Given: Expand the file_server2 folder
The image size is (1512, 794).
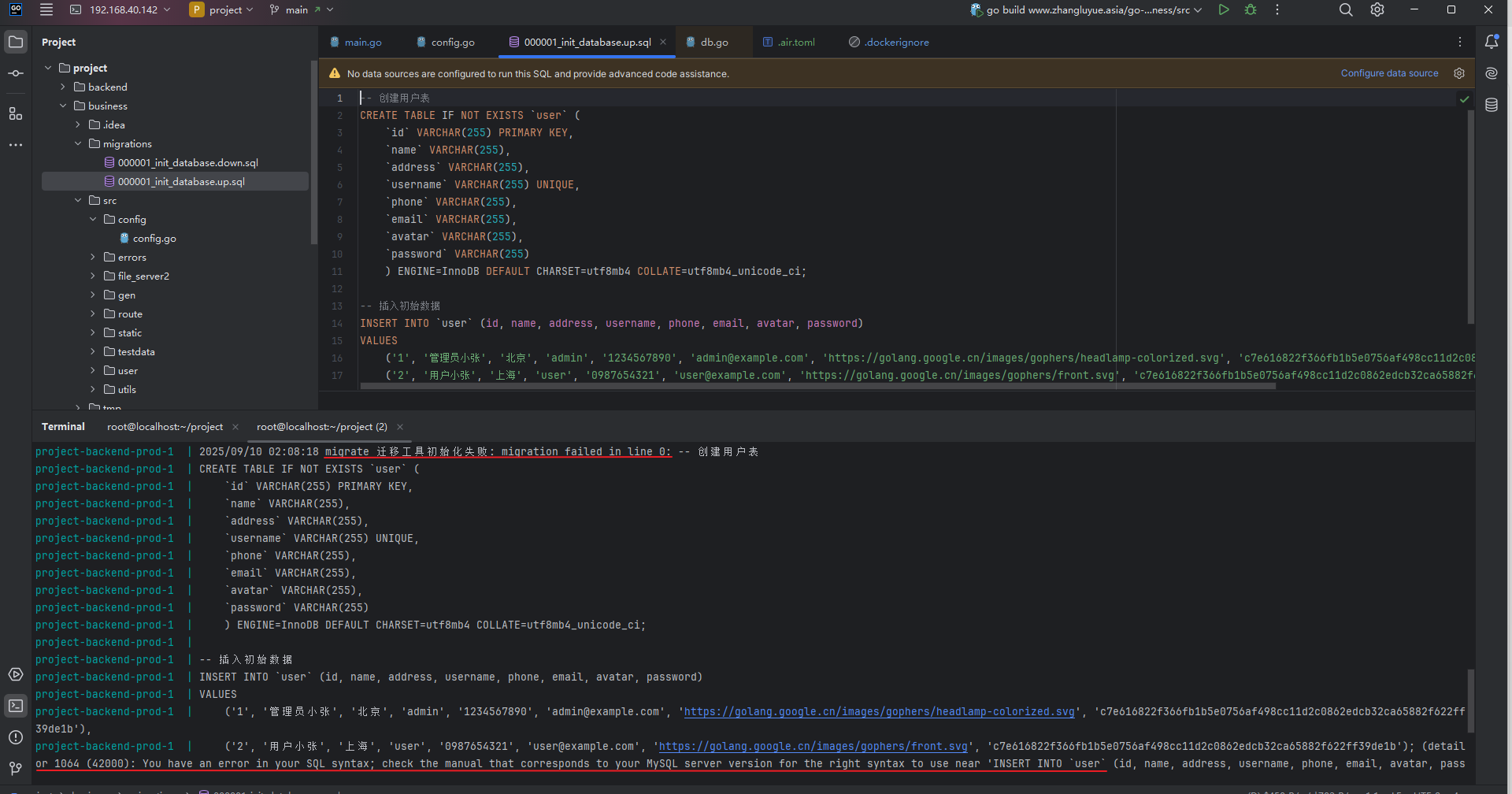Looking at the screenshot, I should pos(93,276).
